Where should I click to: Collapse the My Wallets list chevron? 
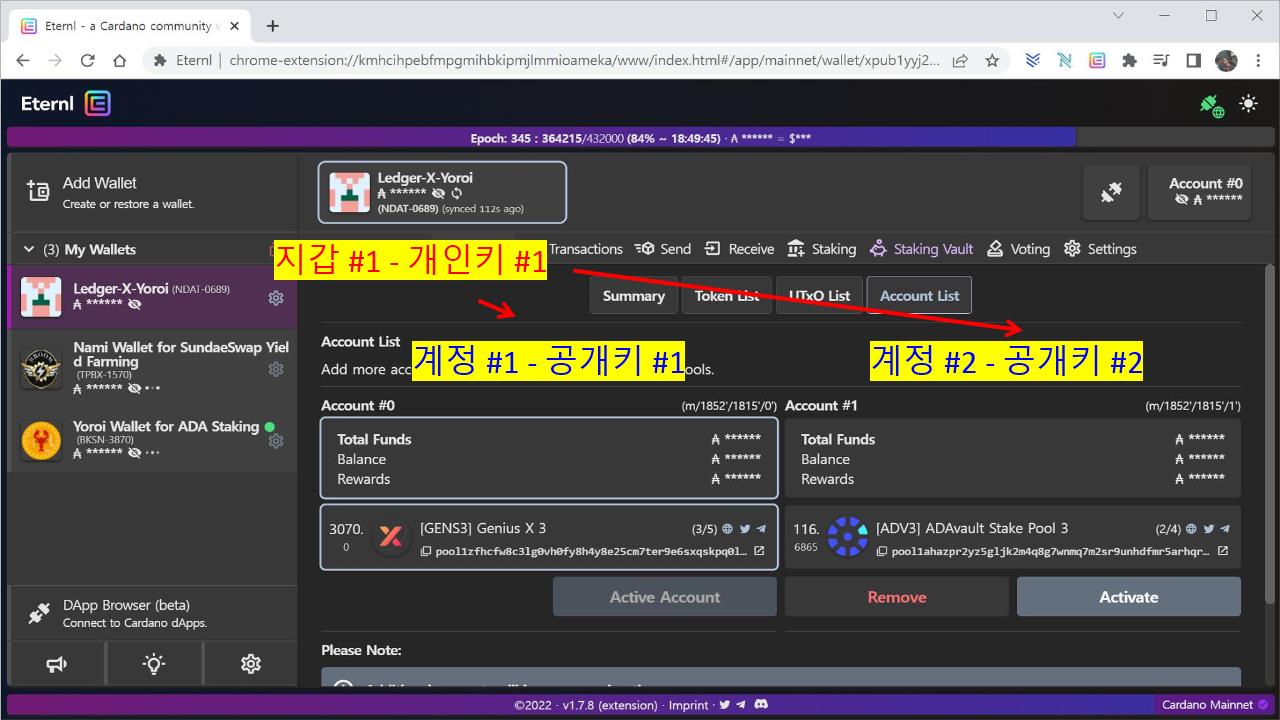click(x=28, y=249)
